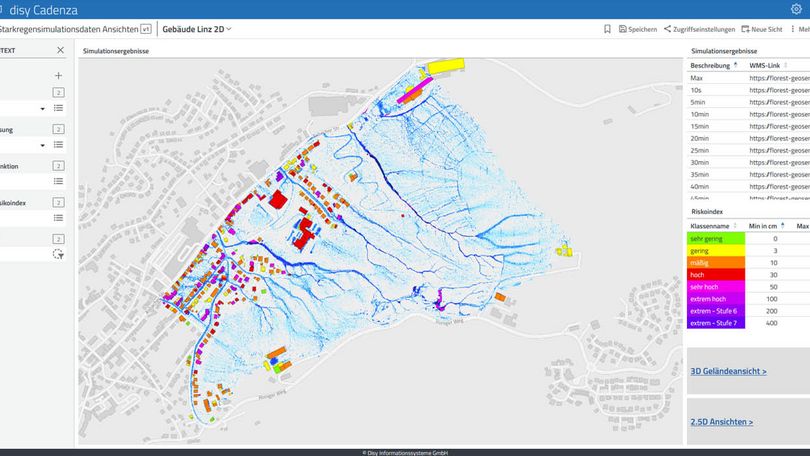Viewport: 810px width, 456px height.
Task: Open the settings gear in header
Action: (796, 9)
